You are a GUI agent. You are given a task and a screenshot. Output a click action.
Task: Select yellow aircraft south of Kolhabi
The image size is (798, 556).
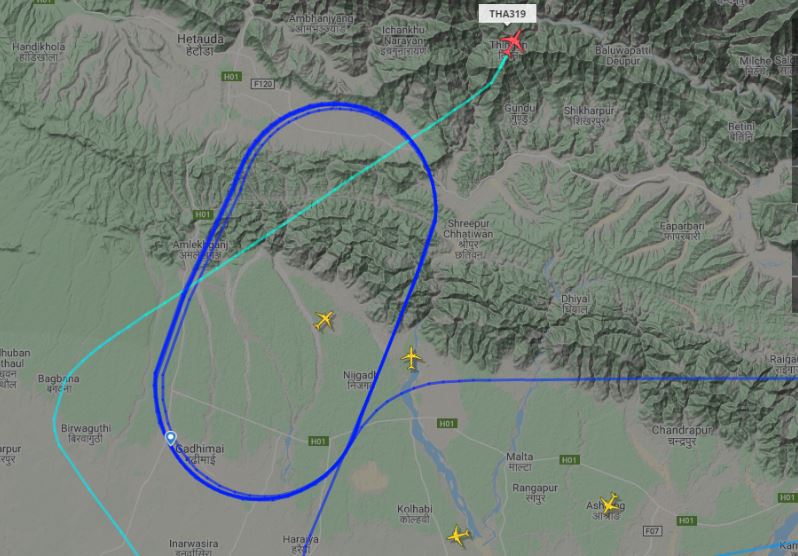tap(459, 536)
